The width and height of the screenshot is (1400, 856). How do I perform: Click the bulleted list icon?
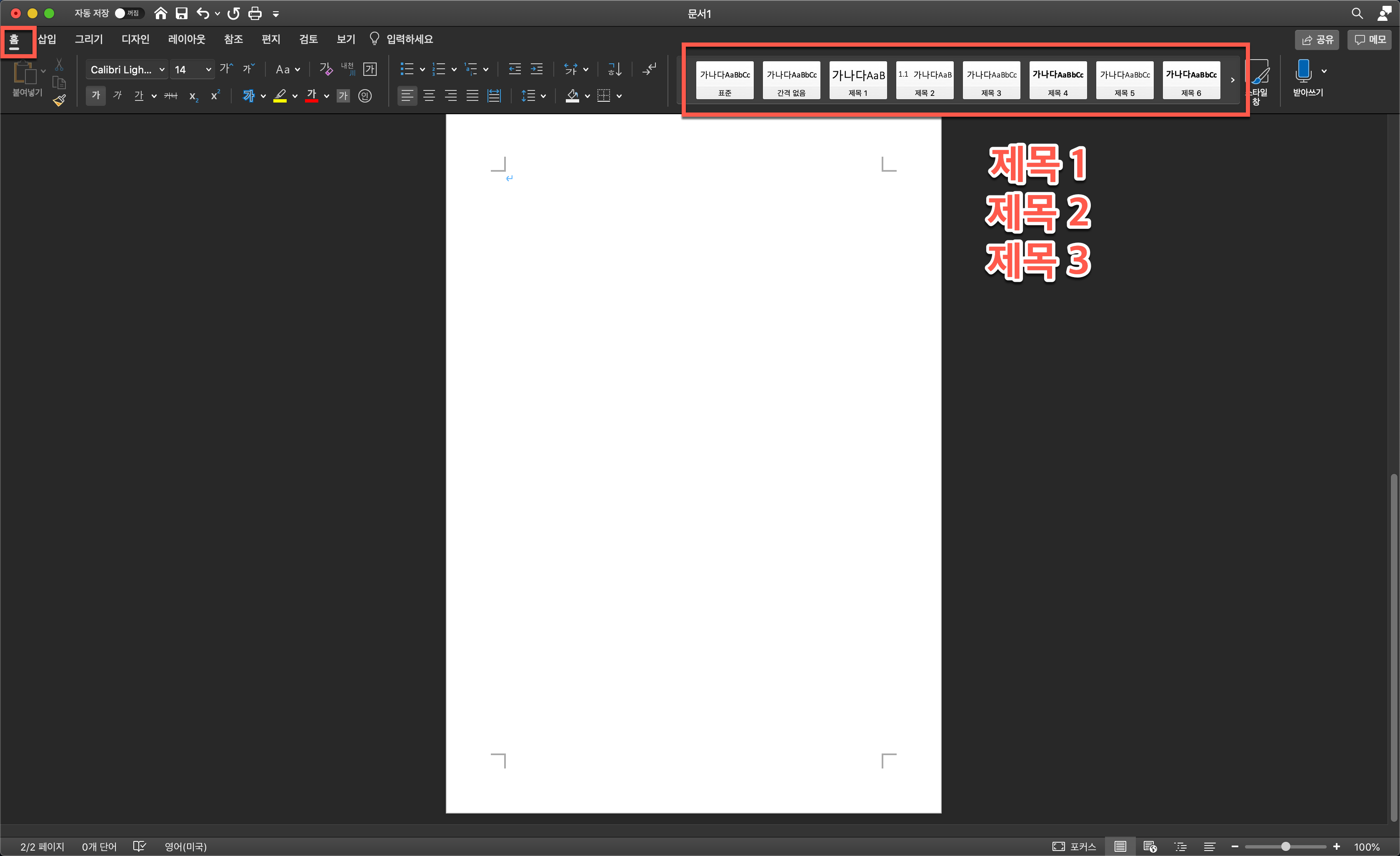(407, 69)
